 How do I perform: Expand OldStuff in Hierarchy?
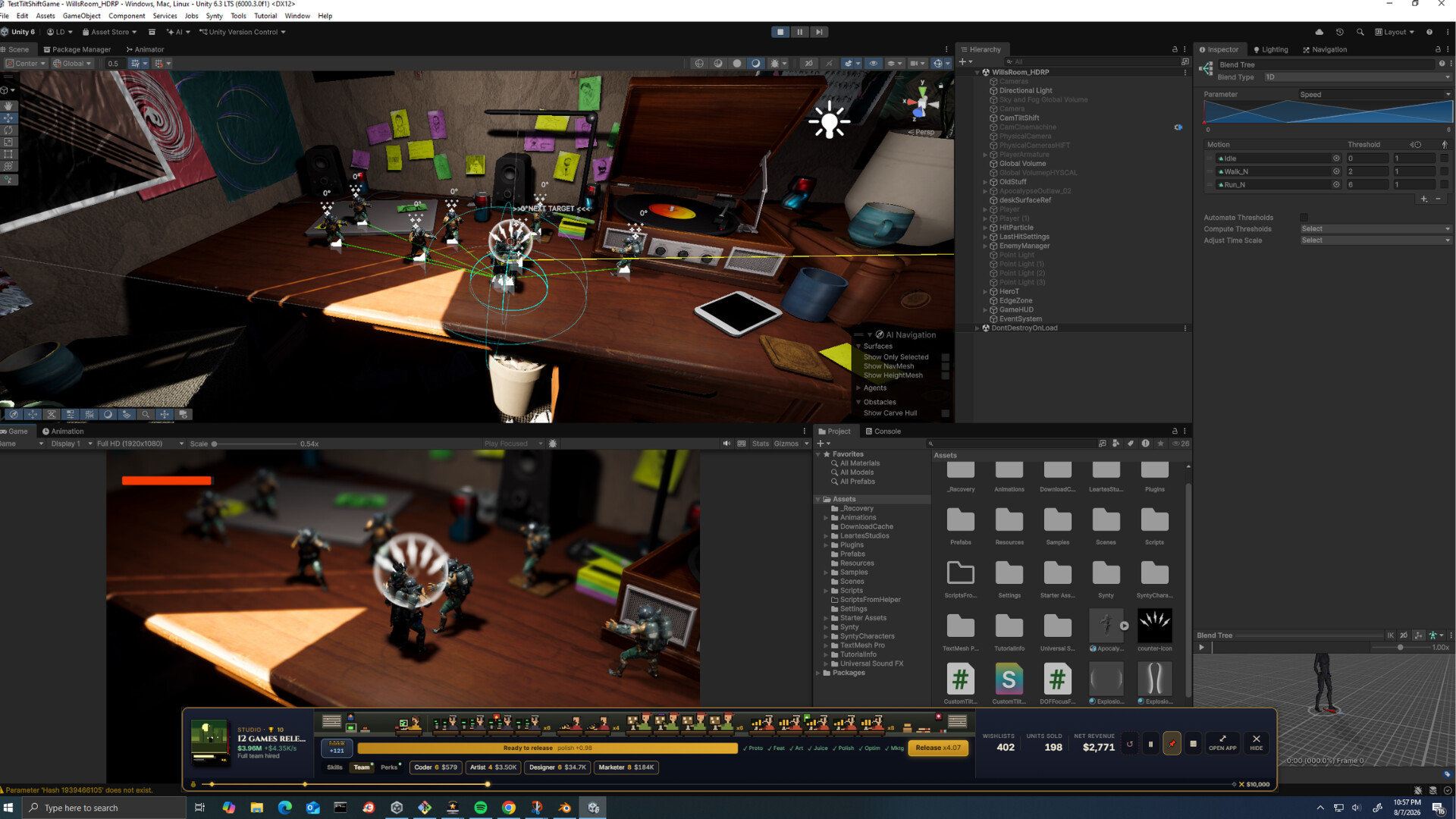(985, 182)
